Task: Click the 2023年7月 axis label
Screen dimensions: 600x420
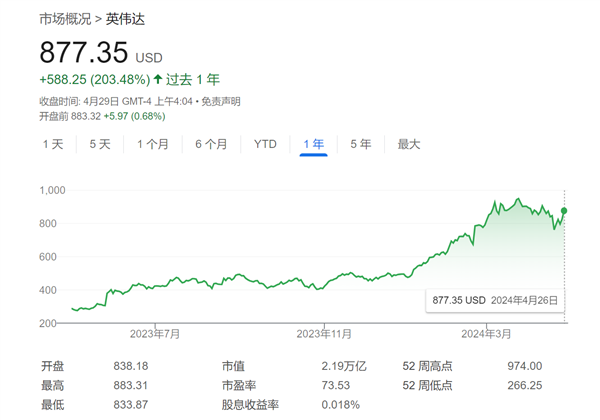Action: click(x=155, y=332)
